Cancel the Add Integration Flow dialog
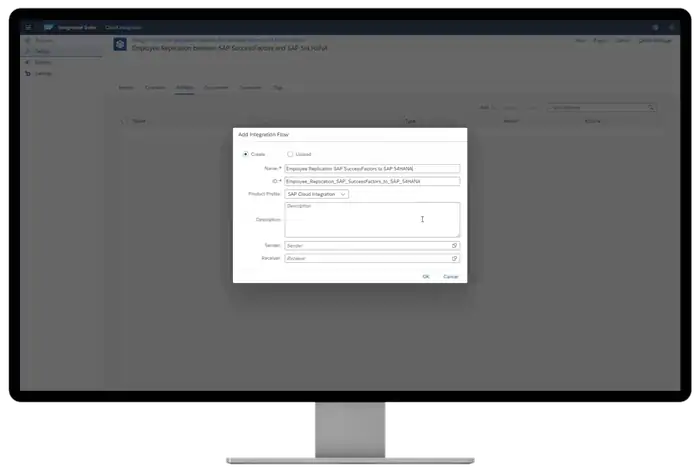This screenshot has height=474, width=700. click(x=450, y=276)
